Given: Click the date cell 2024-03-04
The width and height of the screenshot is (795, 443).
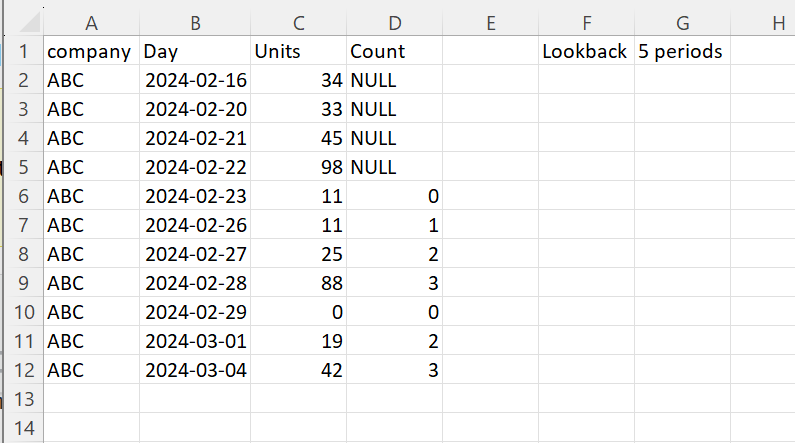Looking at the screenshot, I should (x=195, y=370).
